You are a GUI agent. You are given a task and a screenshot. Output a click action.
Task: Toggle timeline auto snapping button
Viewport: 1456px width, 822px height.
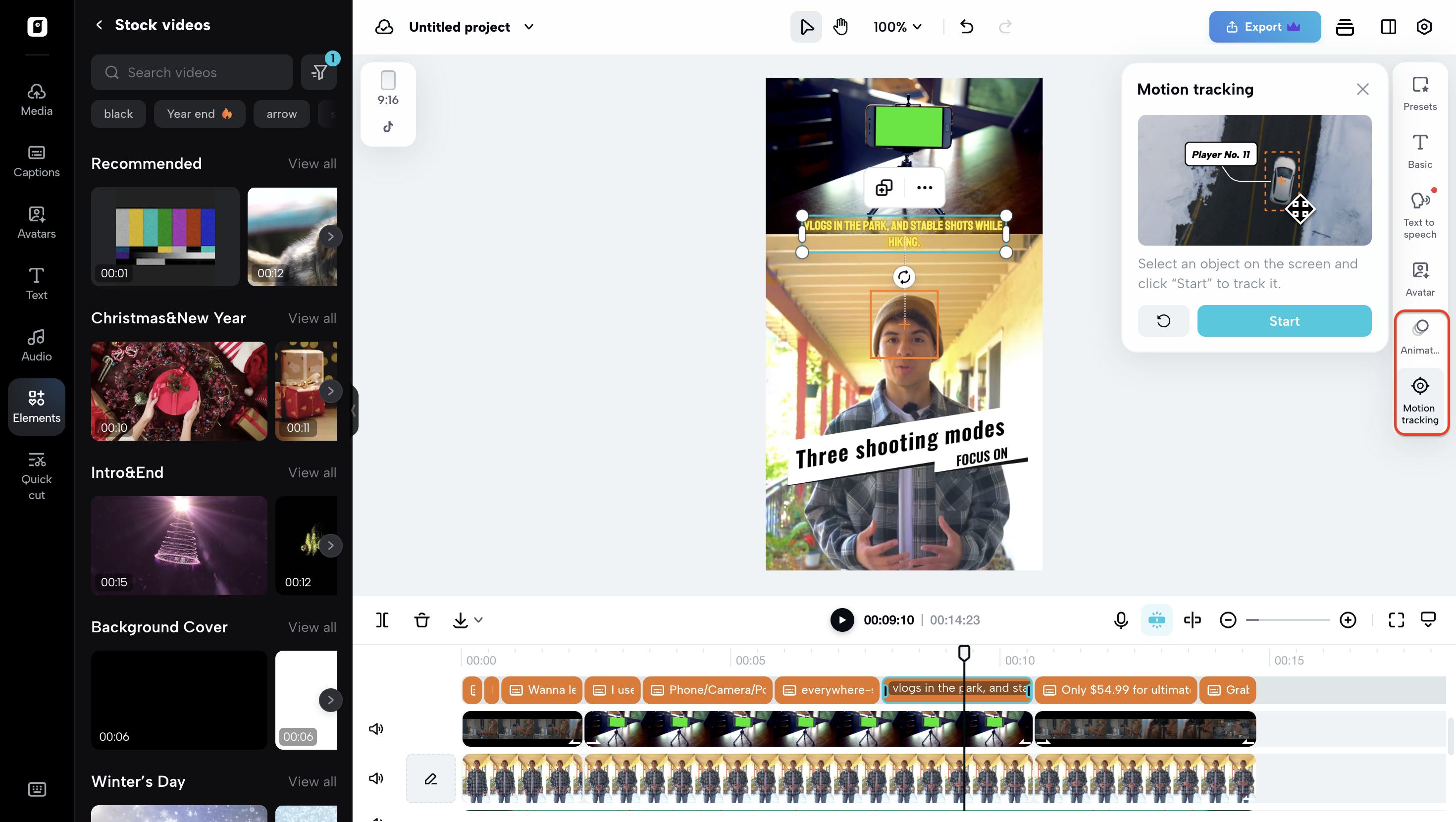[x=1156, y=620]
